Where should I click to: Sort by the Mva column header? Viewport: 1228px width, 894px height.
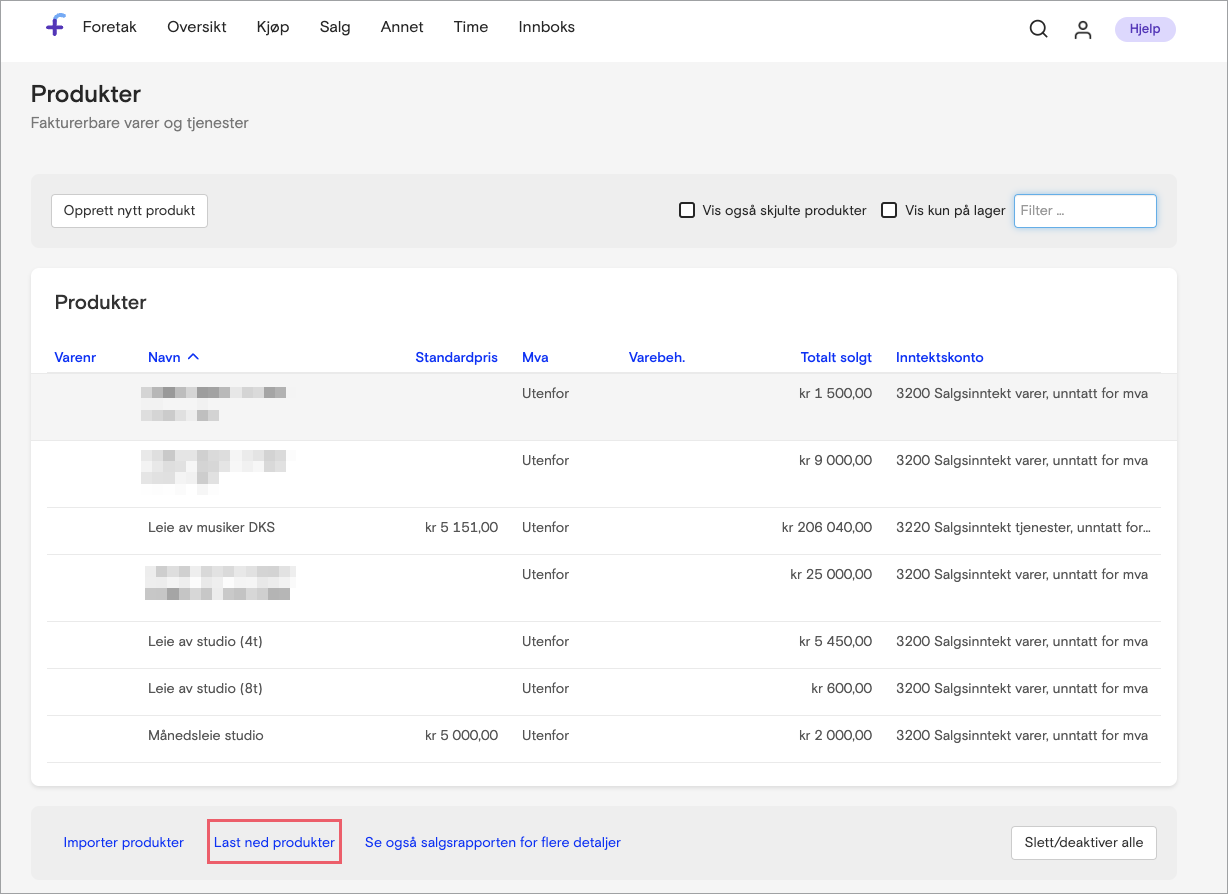pos(535,357)
